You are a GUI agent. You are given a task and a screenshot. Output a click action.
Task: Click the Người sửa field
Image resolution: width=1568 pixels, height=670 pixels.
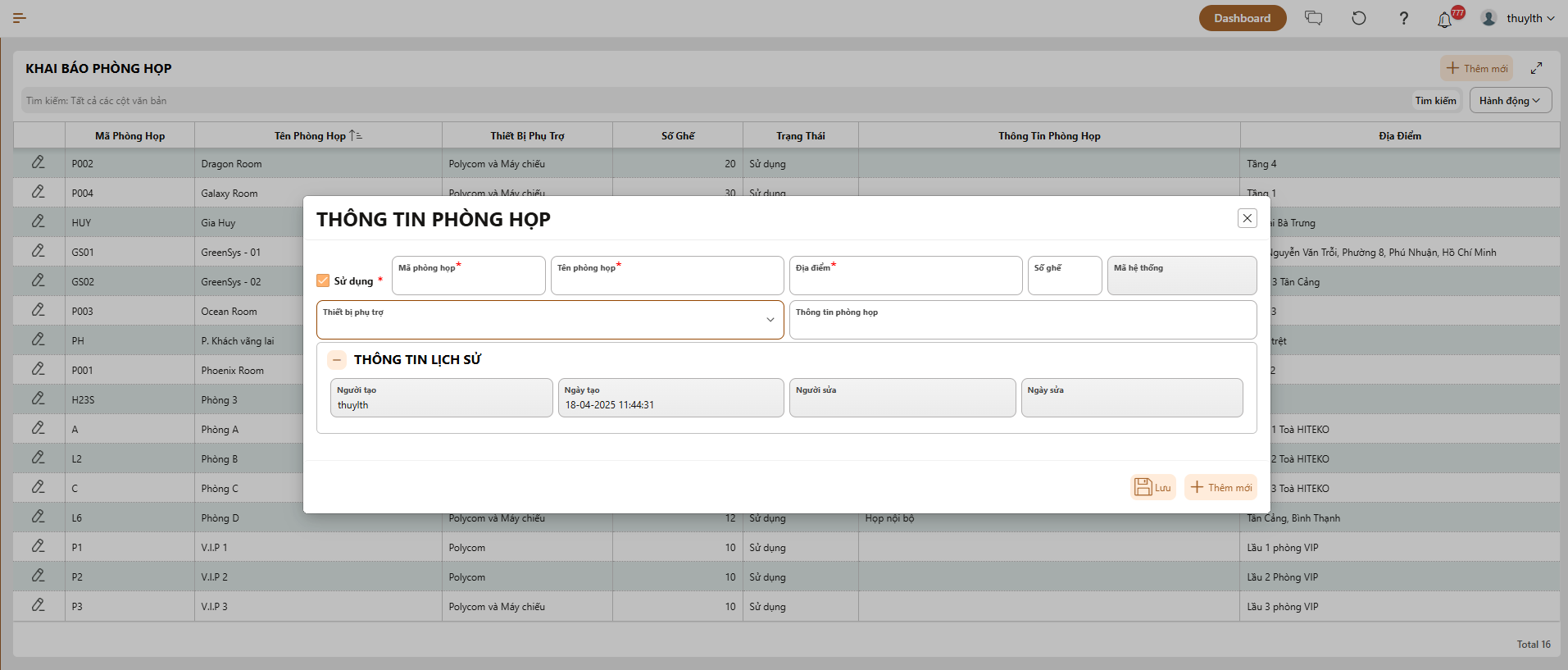click(x=902, y=398)
